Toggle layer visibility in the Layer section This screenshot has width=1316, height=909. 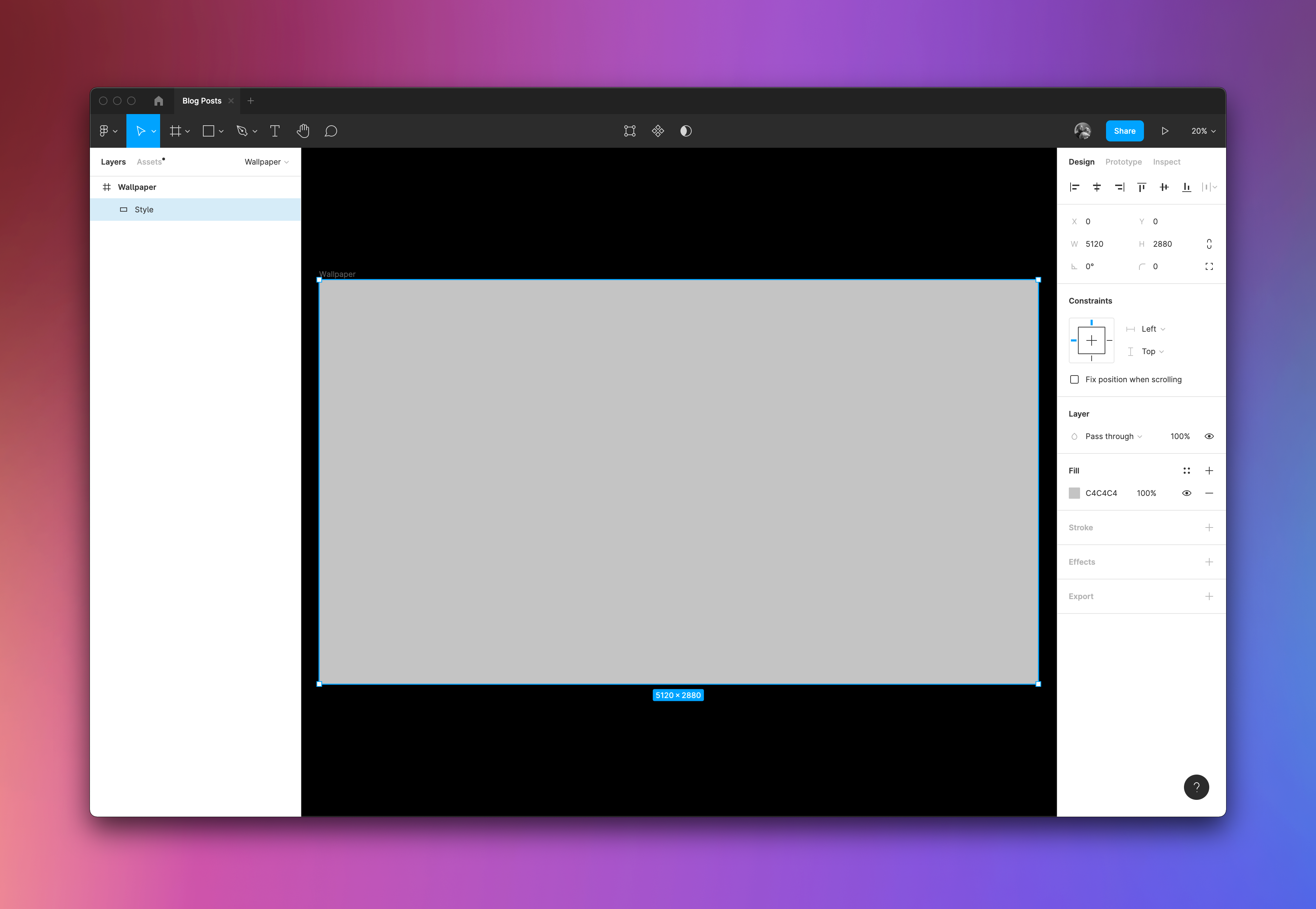[x=1210, y=436]
